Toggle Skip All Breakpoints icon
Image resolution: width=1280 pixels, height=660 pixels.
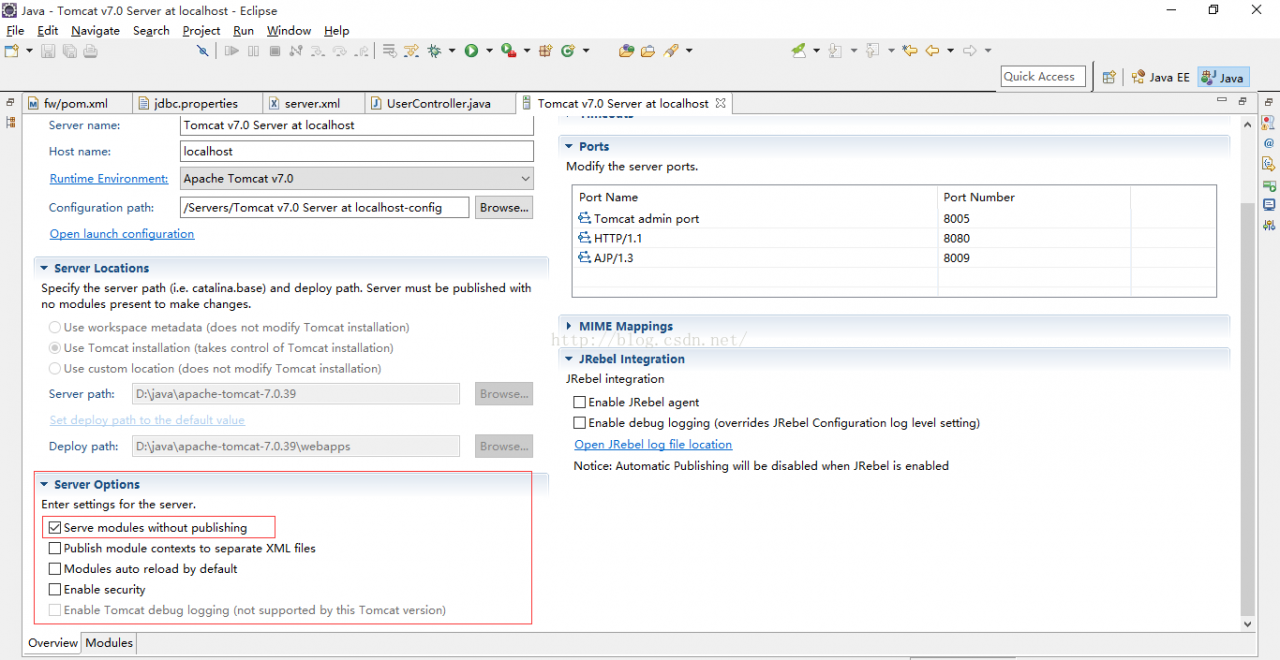[x=202, y=50]
